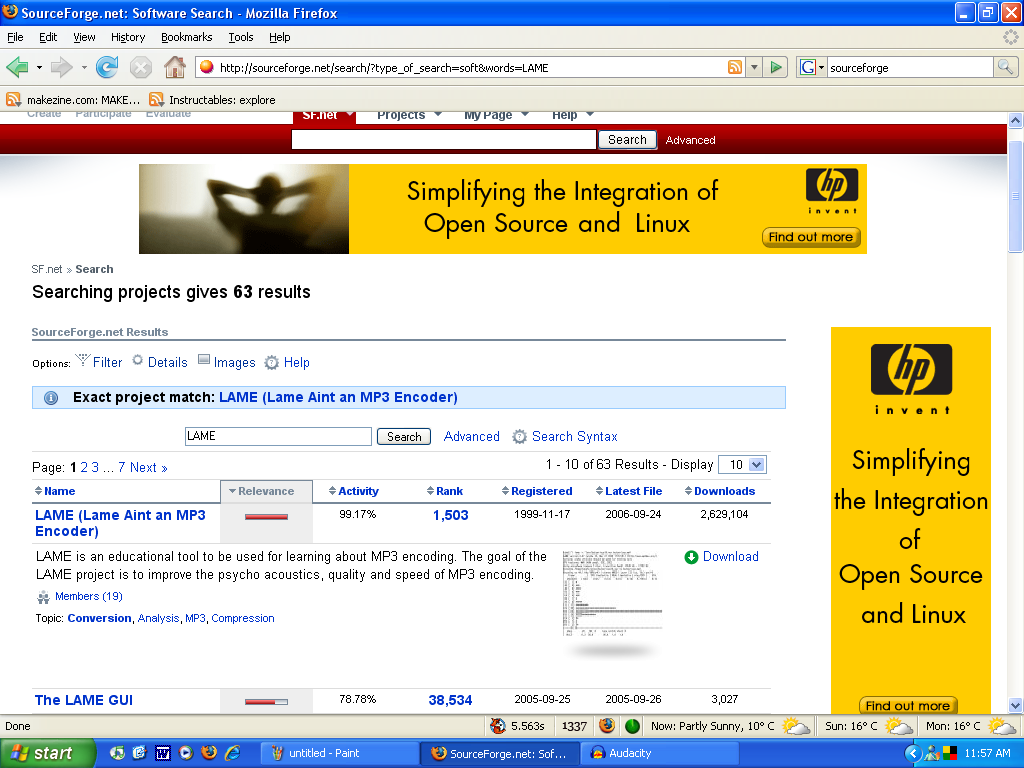Click the Start button
This screenshot has width=1024, height=768.
click(x=47, y=753)
